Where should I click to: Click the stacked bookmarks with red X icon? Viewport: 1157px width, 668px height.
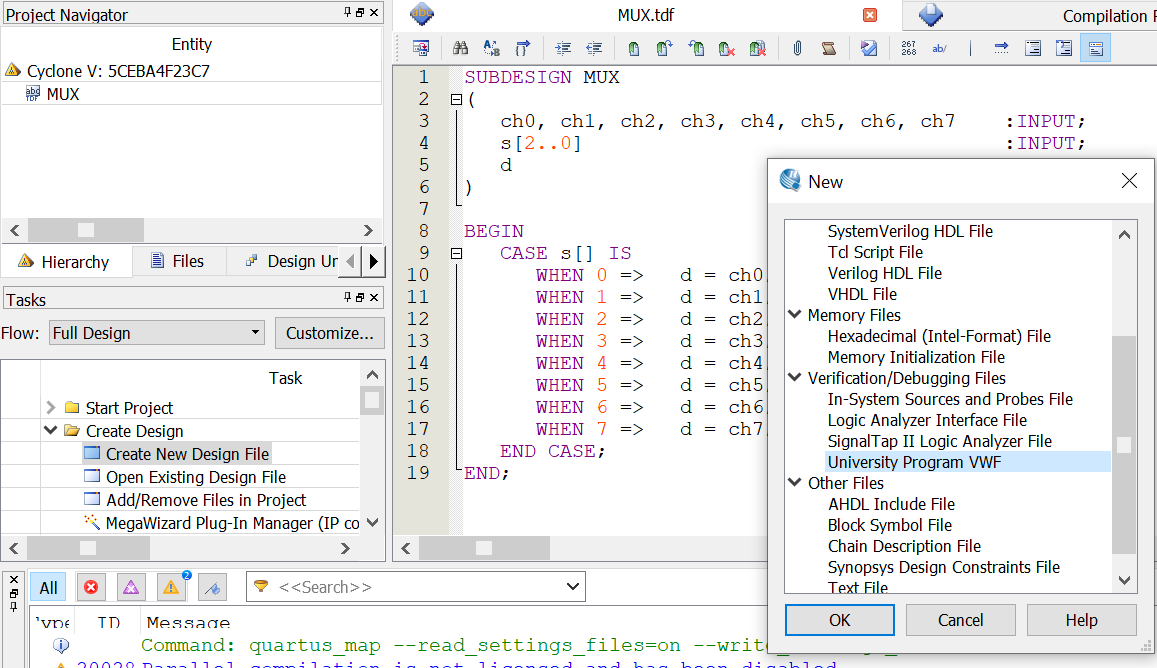click(x=758, y=49)
